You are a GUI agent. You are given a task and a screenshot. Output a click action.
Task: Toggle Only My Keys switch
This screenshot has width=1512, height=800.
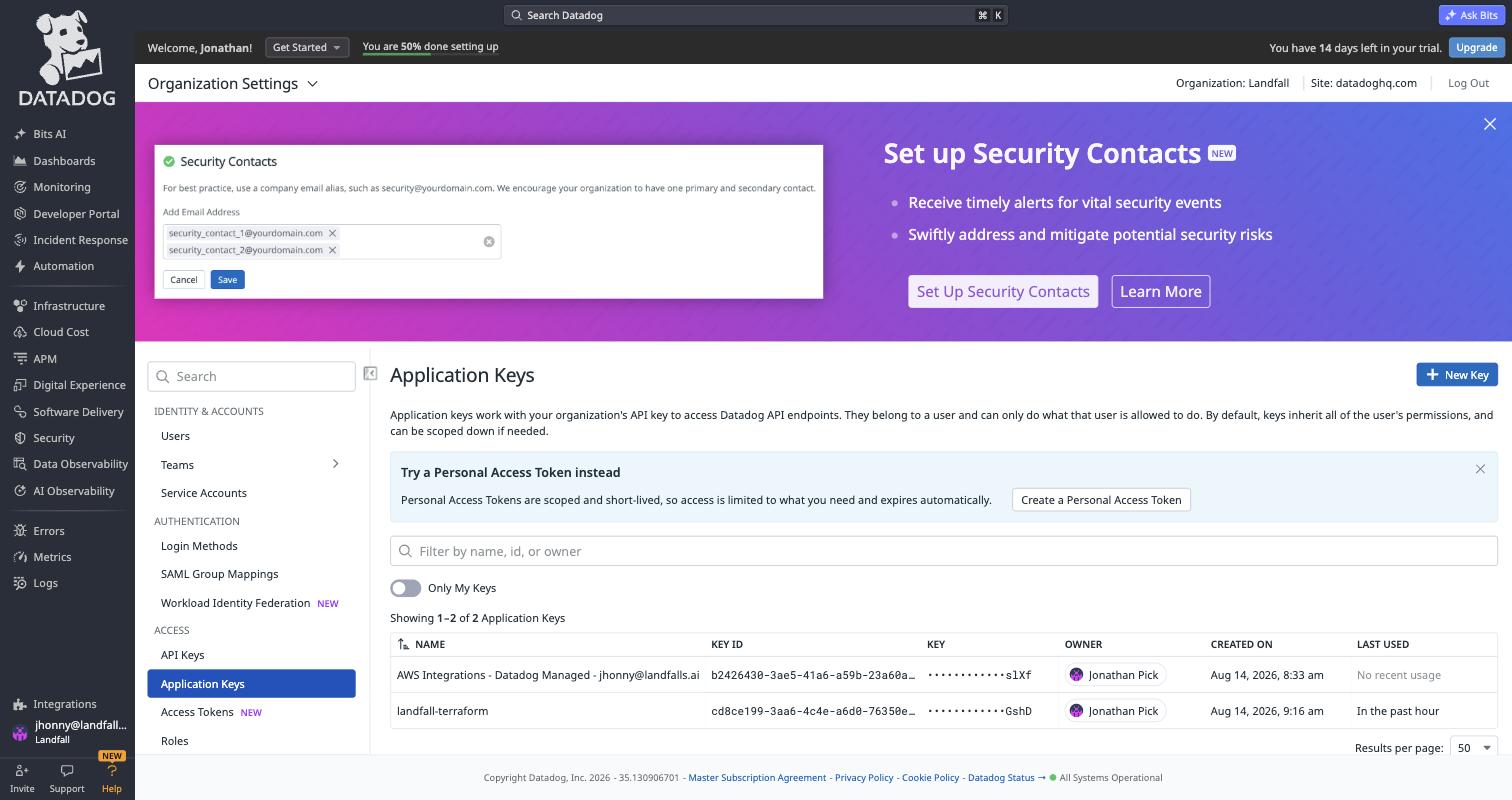(405, 588)
